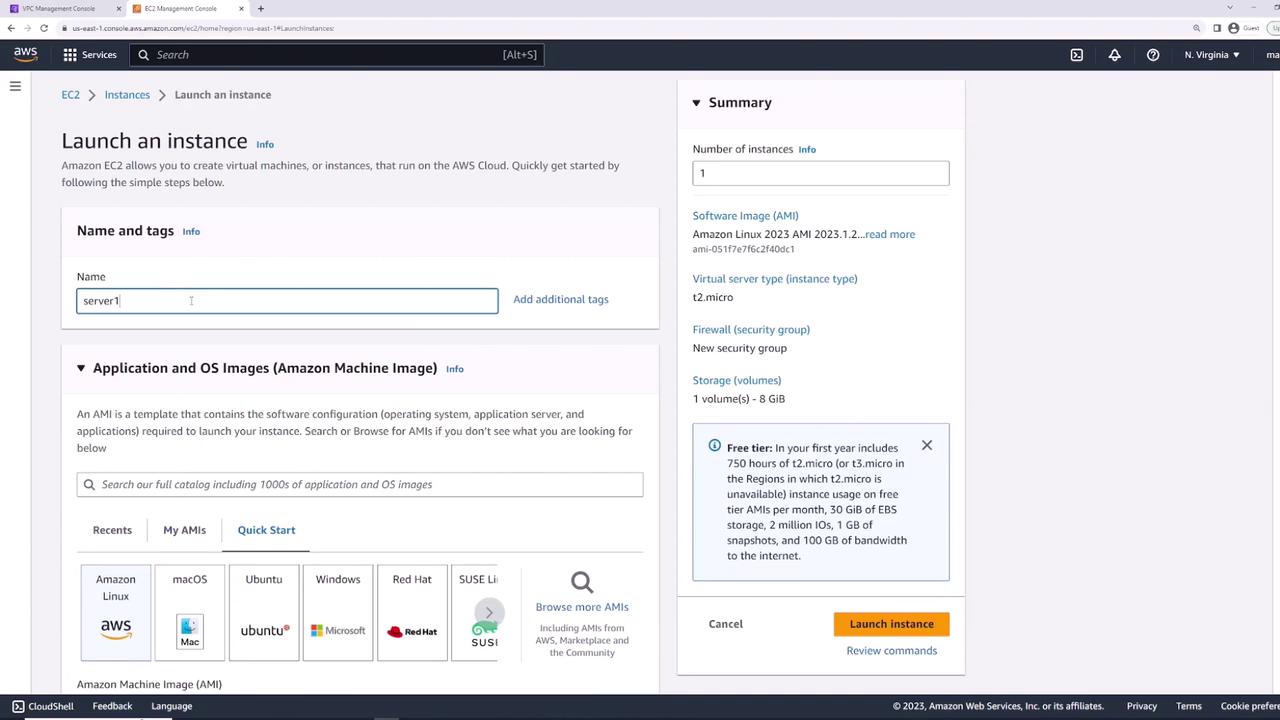Click Add additional tags
Viewport: 1280px width, 720px height.
pyautogui.click(x=561, y=299)
